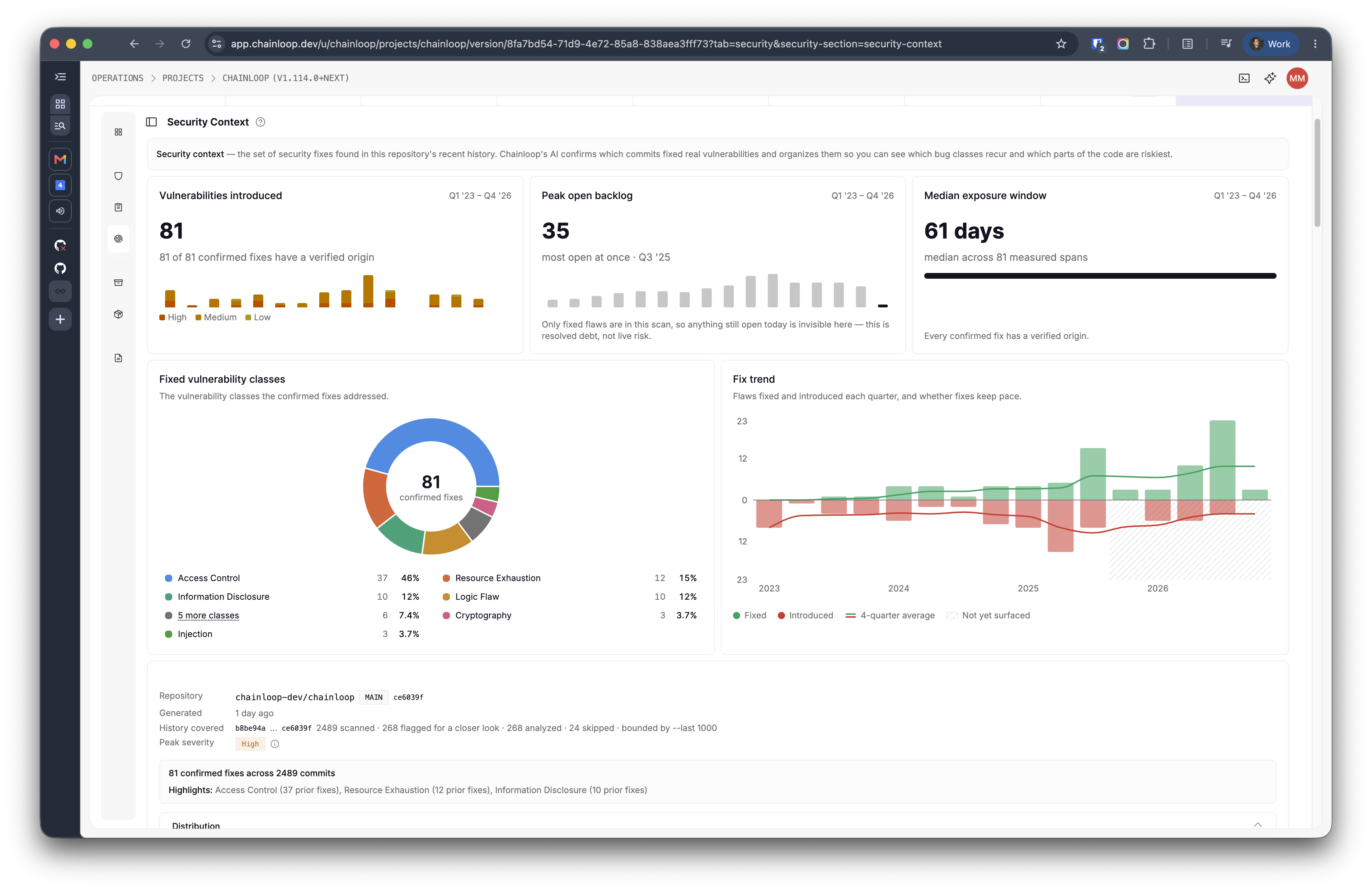Toggle the side panel icon left of Security Context
Viewport: 1372px width, 891px height.
152,122
